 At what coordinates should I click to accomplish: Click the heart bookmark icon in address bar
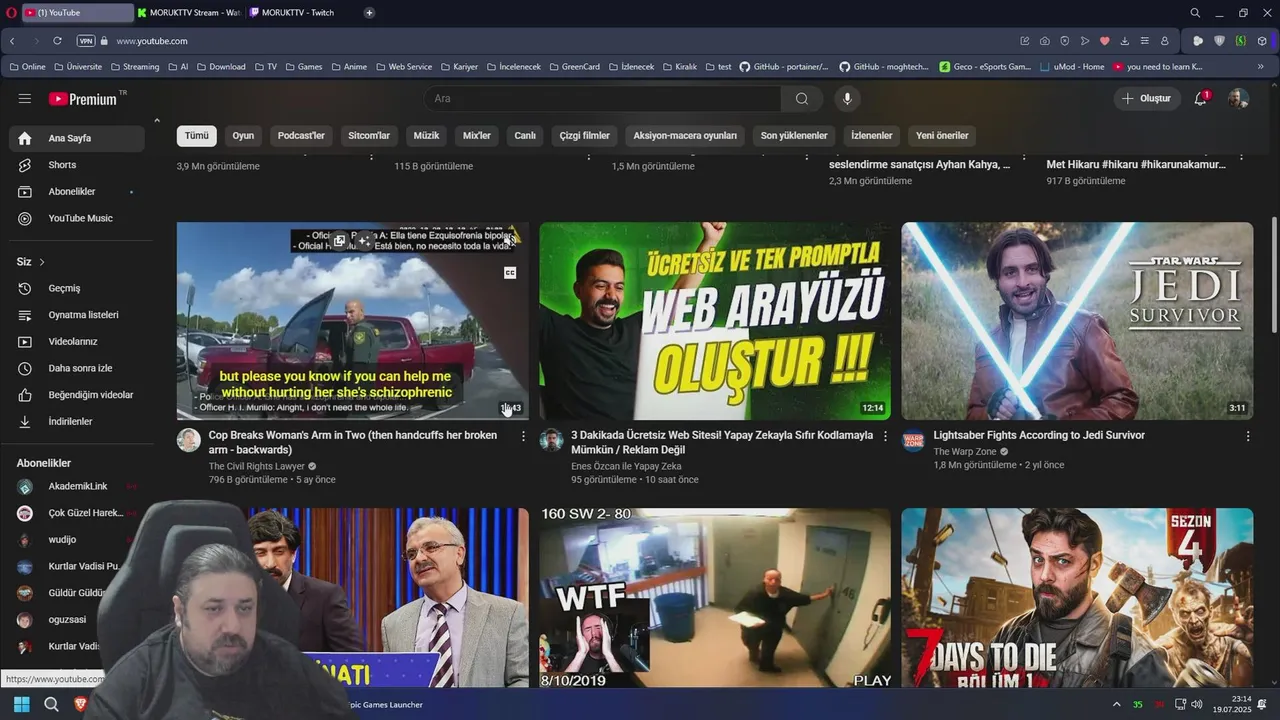pos(1104,41)
